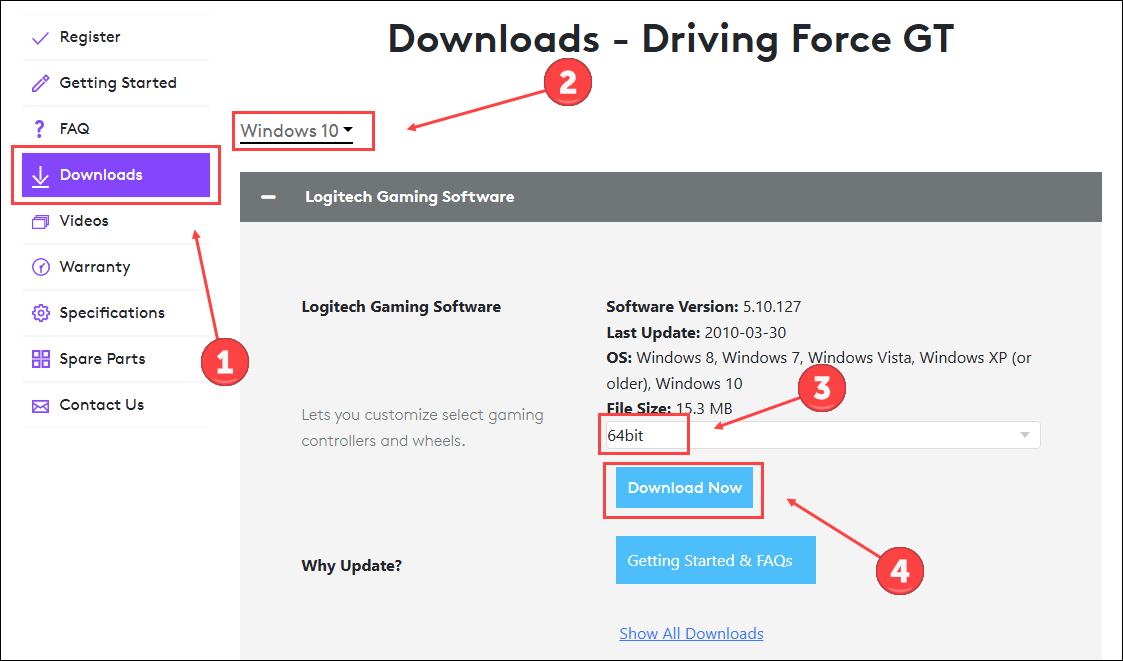Screen dimensions: 1123x661
Task: Click the FAQ question mark icon
Action: [39, 129]
